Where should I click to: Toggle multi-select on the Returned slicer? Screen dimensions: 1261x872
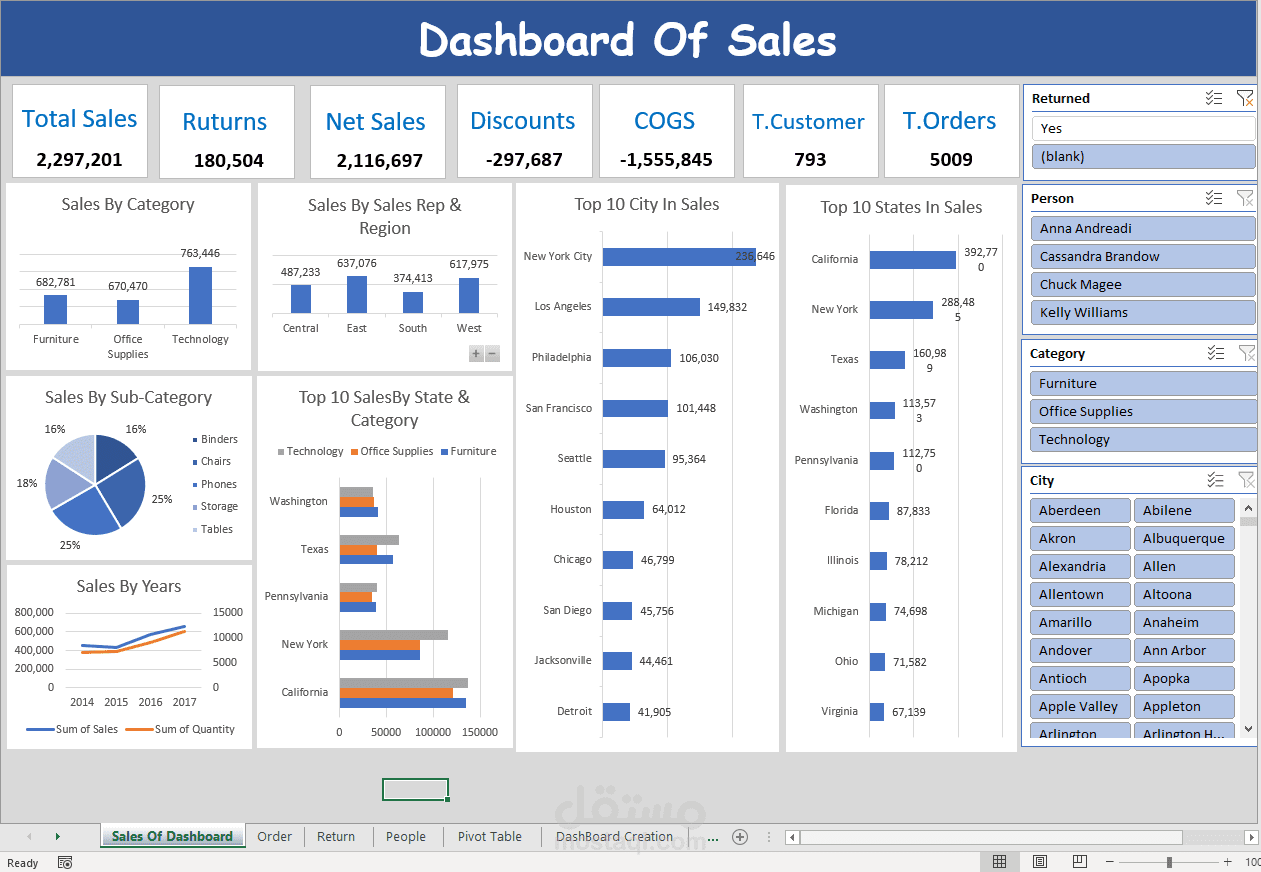[1214, 98]
